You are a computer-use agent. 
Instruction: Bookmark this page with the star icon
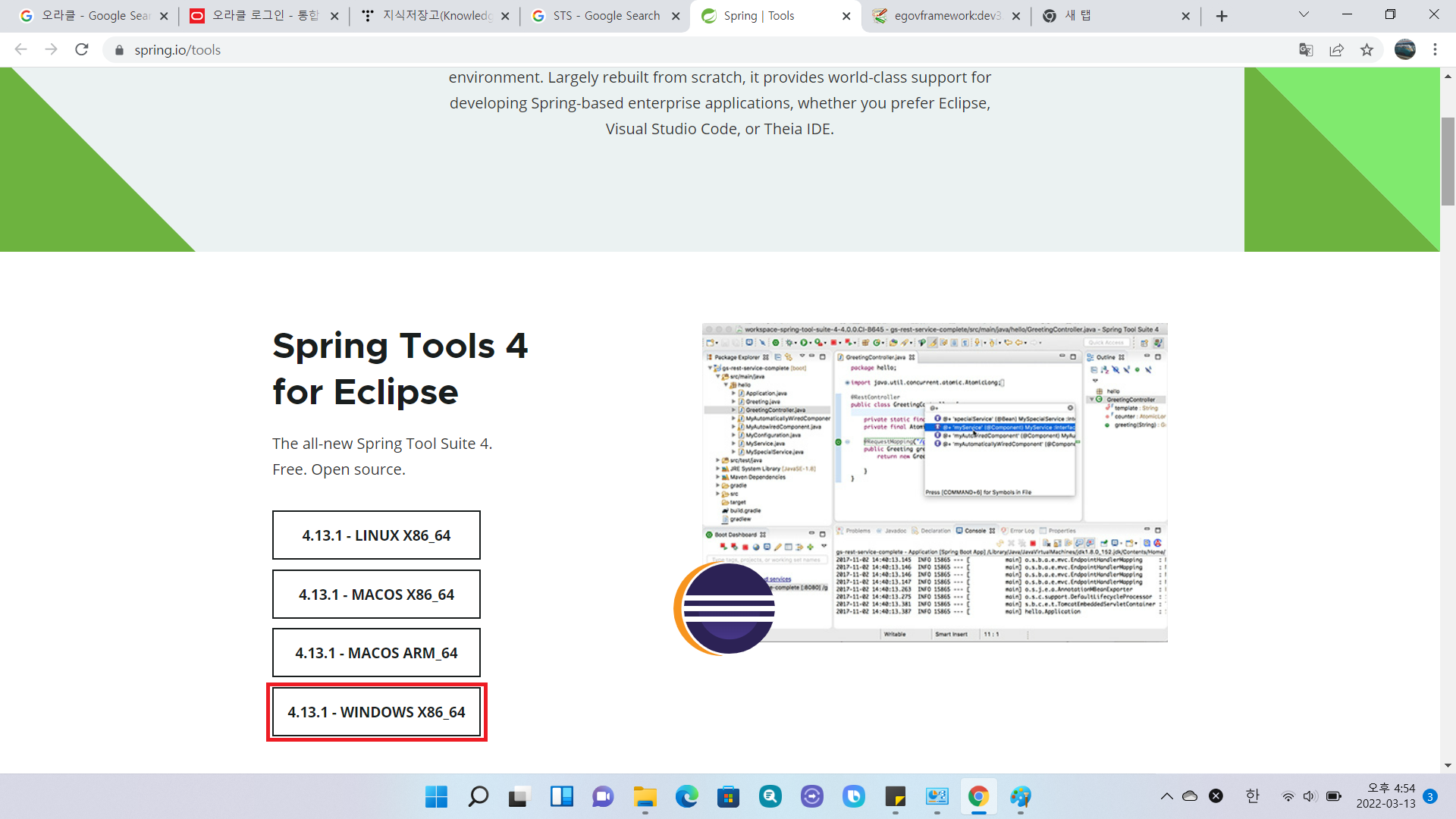coord(1367,50)
